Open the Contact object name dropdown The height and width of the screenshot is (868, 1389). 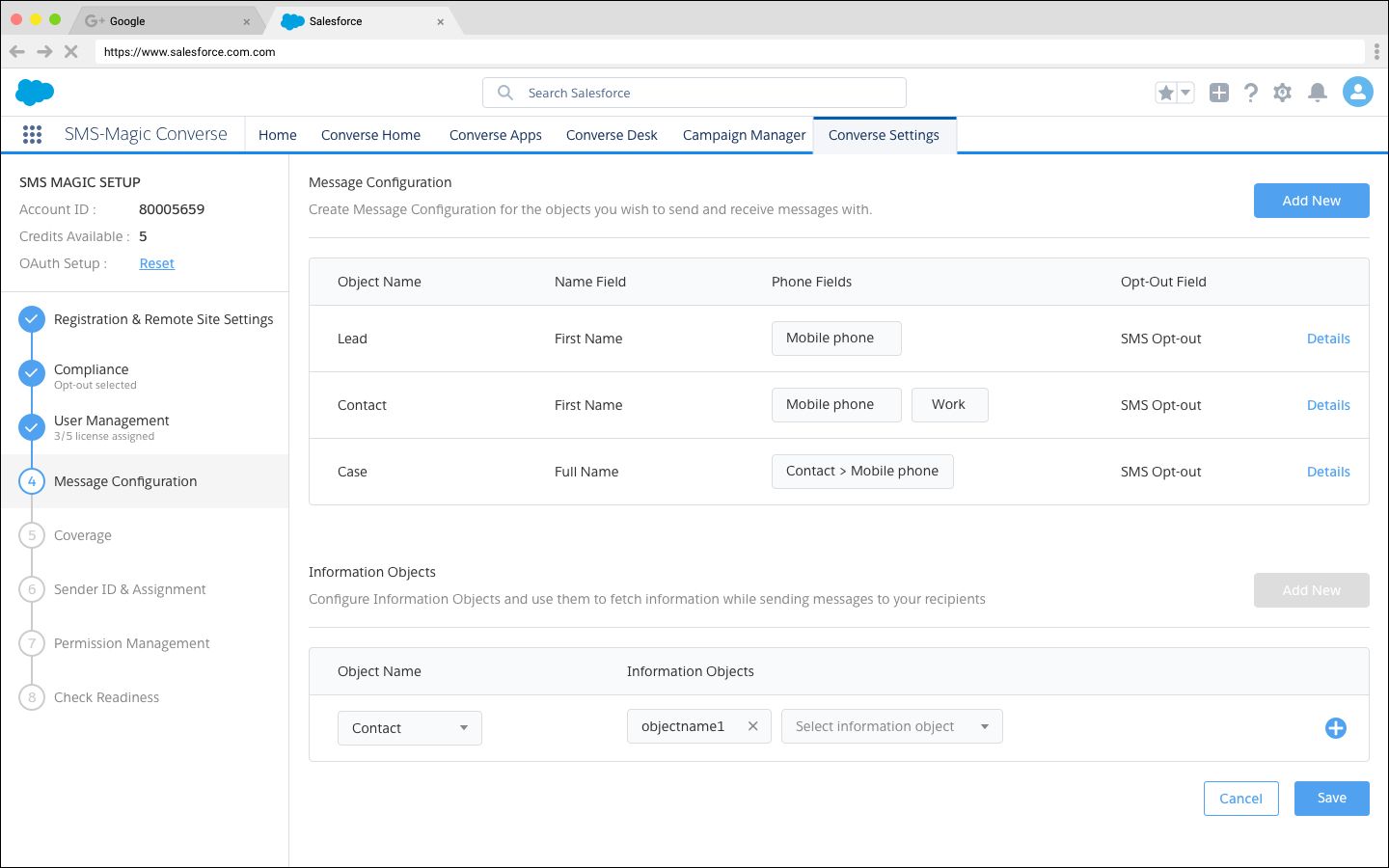(410, 728)
